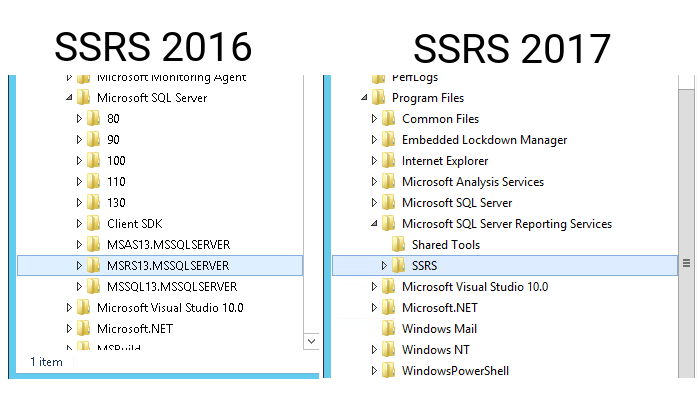Click the 80 folder icon
Screen dimensions: 700x400
(93, 118)
